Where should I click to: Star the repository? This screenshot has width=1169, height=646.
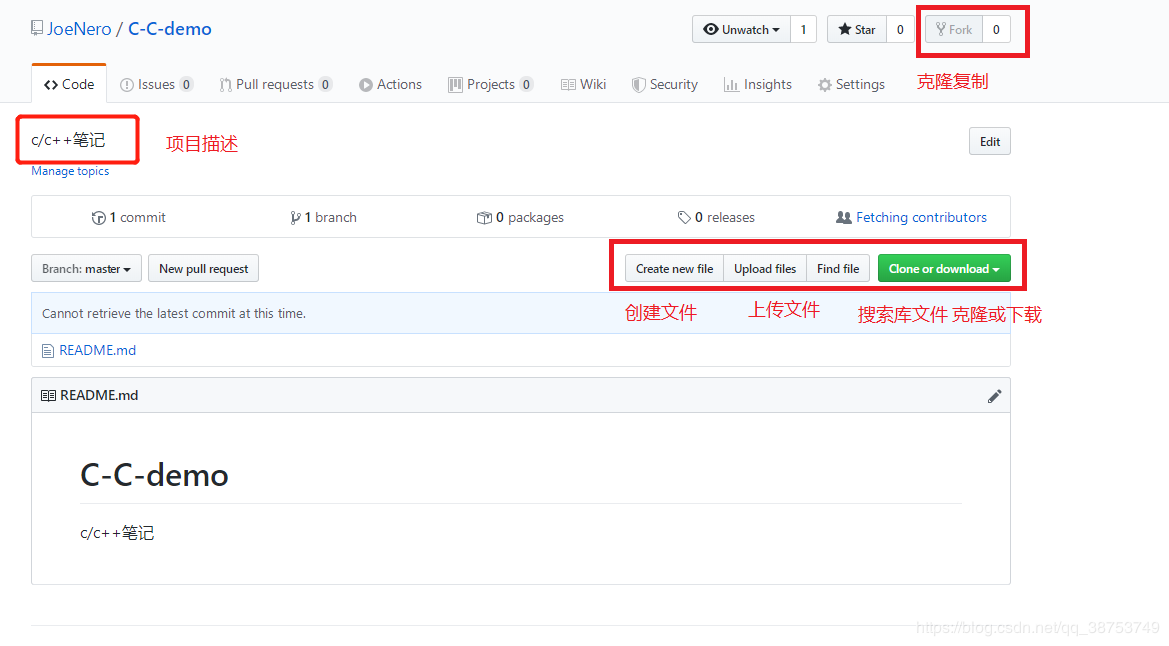tap(857, 29)
